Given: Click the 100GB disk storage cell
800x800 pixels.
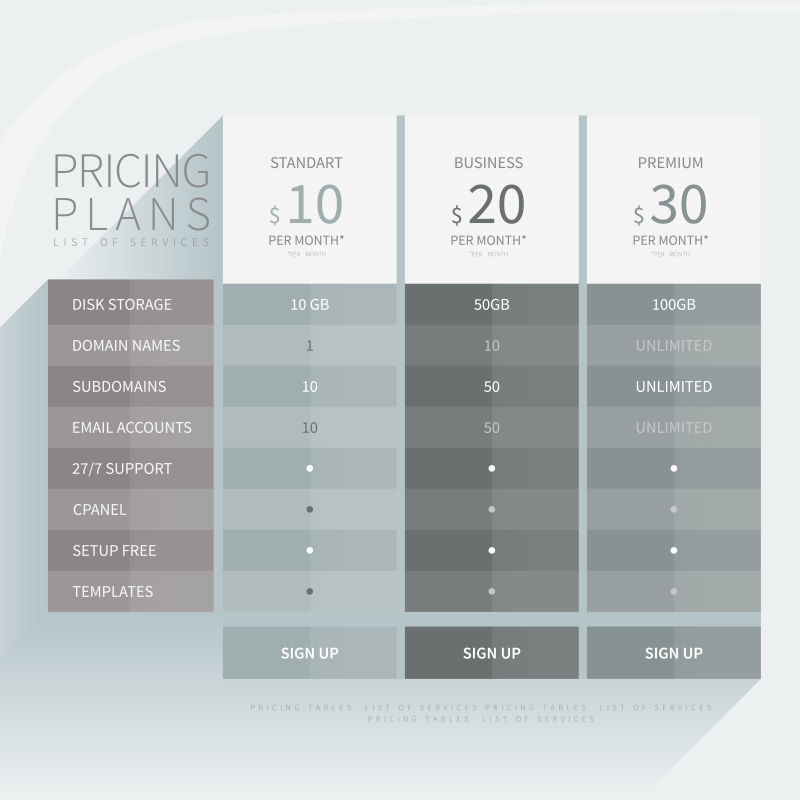Looking at the screenshot, I should point(674,304).
